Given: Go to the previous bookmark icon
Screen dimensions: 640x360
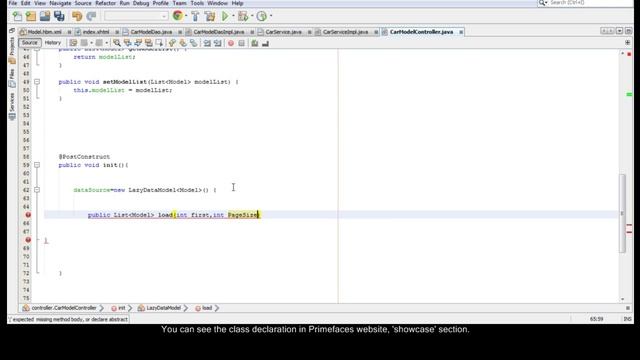Looking at the screenshot, I should (172, 43).
